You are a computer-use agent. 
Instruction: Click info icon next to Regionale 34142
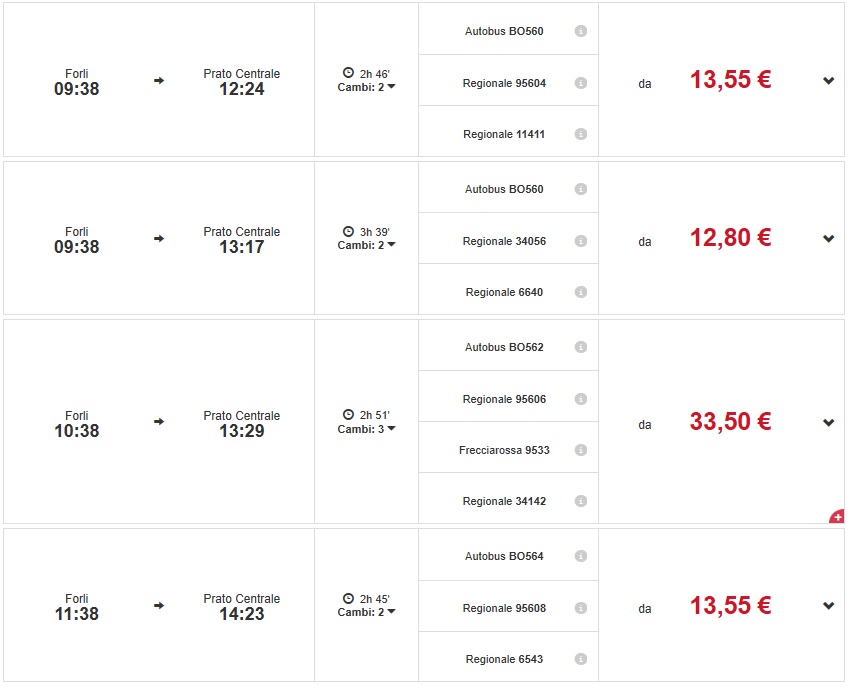click(581, 501)
